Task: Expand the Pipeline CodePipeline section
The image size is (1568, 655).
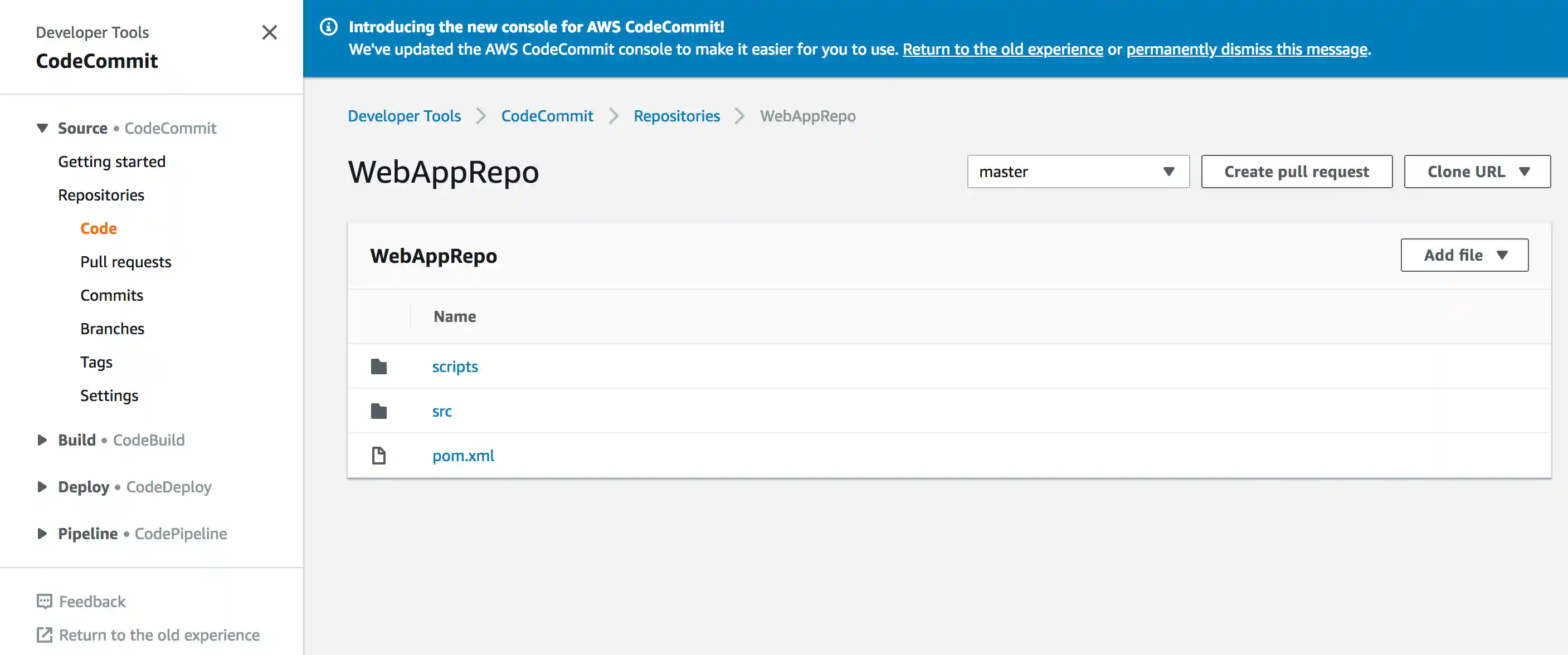Action: click(x=41, y=534)
